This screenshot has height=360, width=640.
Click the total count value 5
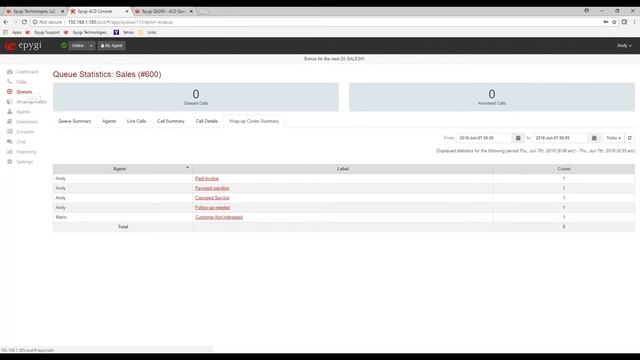[564, 227]
